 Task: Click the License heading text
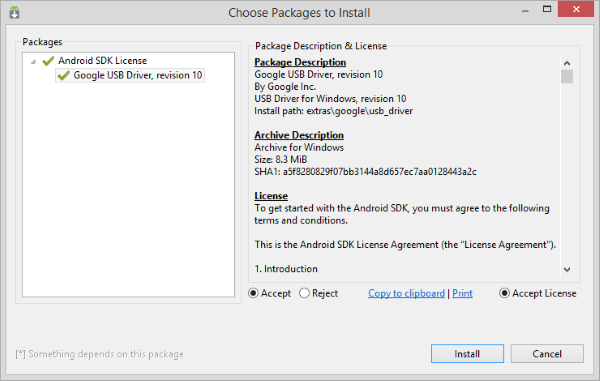271,196
